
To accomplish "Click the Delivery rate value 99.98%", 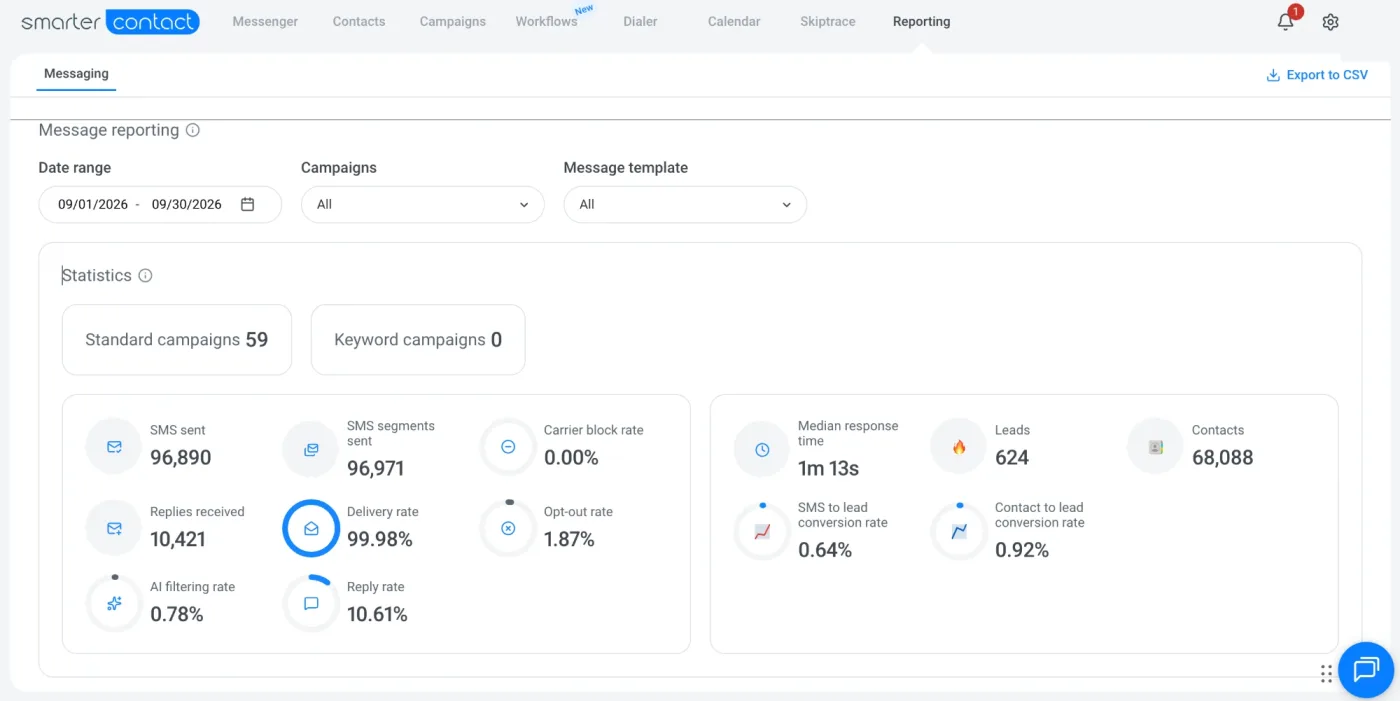I will pyautogui.click(x=380, y=539).
